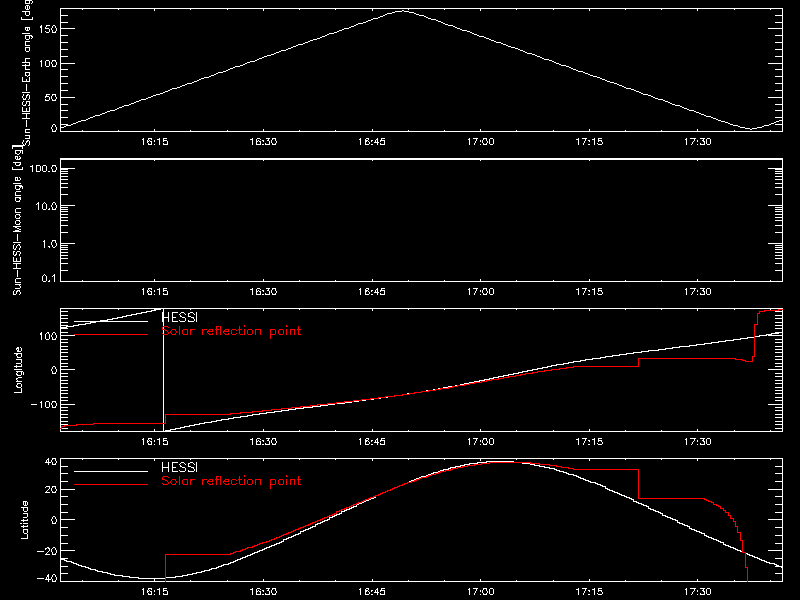Viewport: 800px width, 600px height.
Task: Click 0.1 tick on Moon angle axis
Action: click(x=49, y=278)
